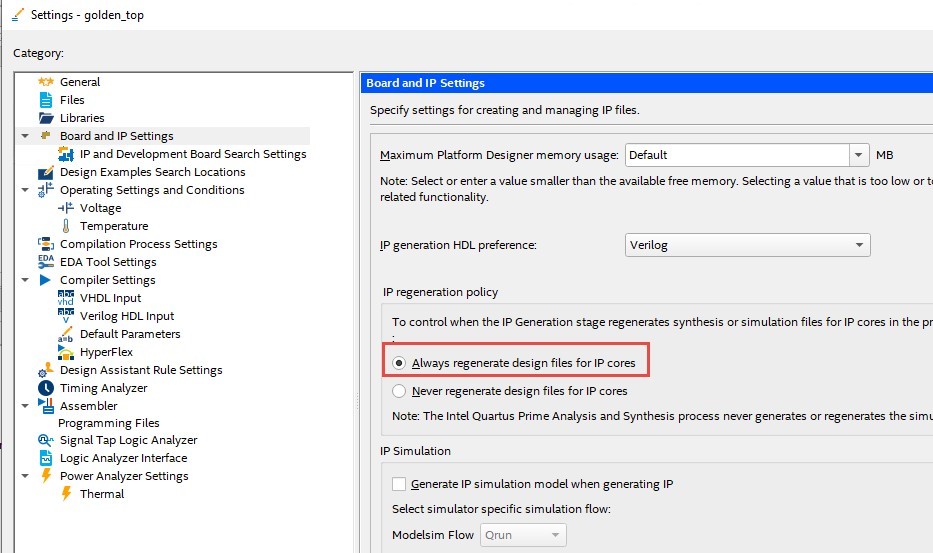This screenshot has width=933, height=553.
Task: Collapse the Board and IP Settings tree node
Action: point(24,136)
